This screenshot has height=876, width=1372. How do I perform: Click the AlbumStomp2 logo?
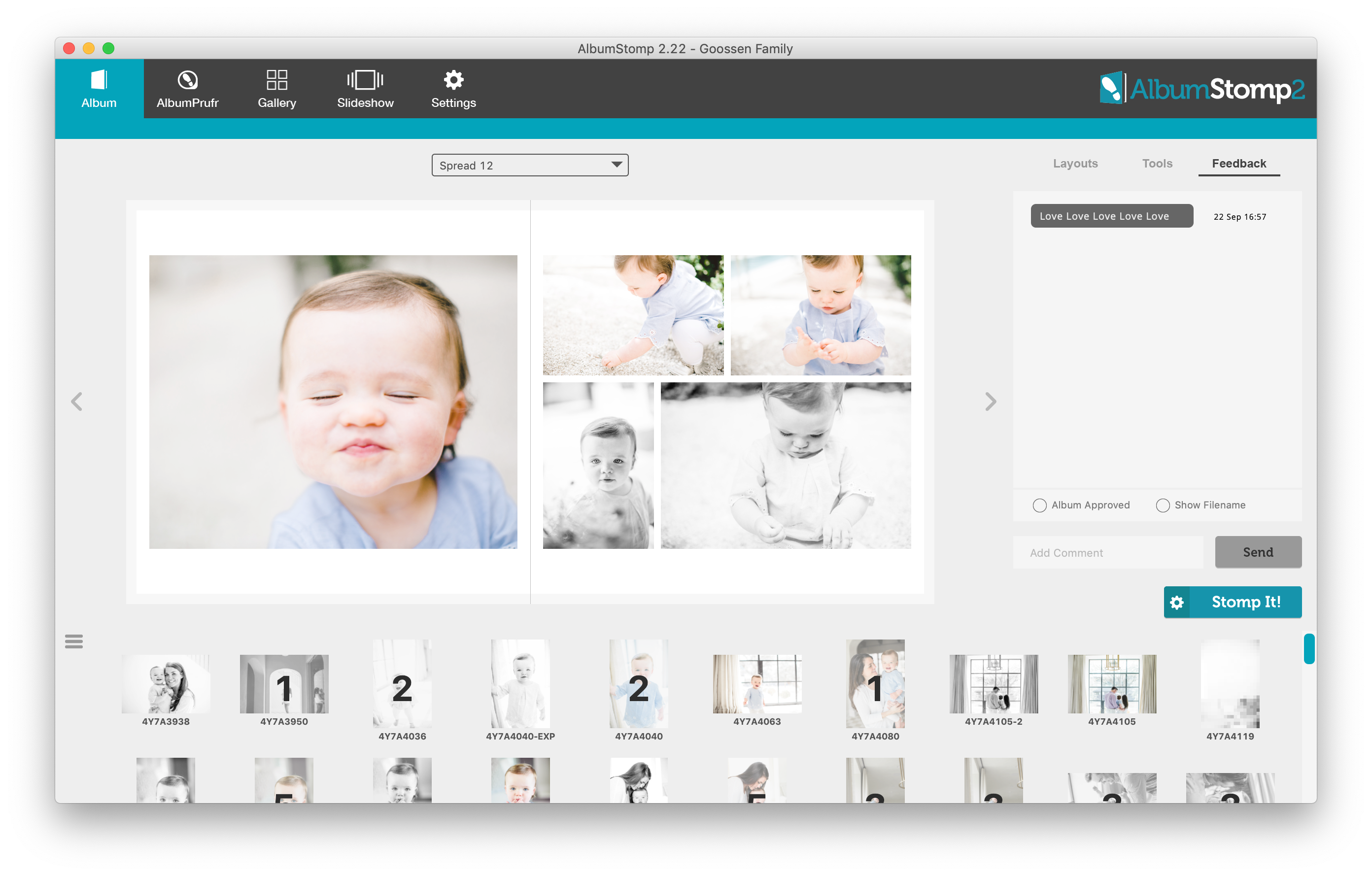click(1202, 88)
